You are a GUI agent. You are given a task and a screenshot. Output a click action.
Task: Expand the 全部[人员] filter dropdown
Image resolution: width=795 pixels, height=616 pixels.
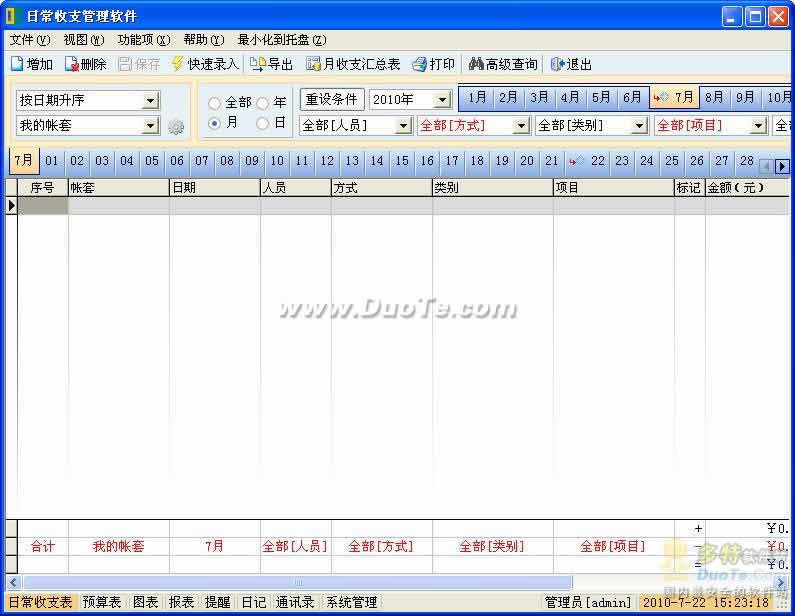(403, 126)
